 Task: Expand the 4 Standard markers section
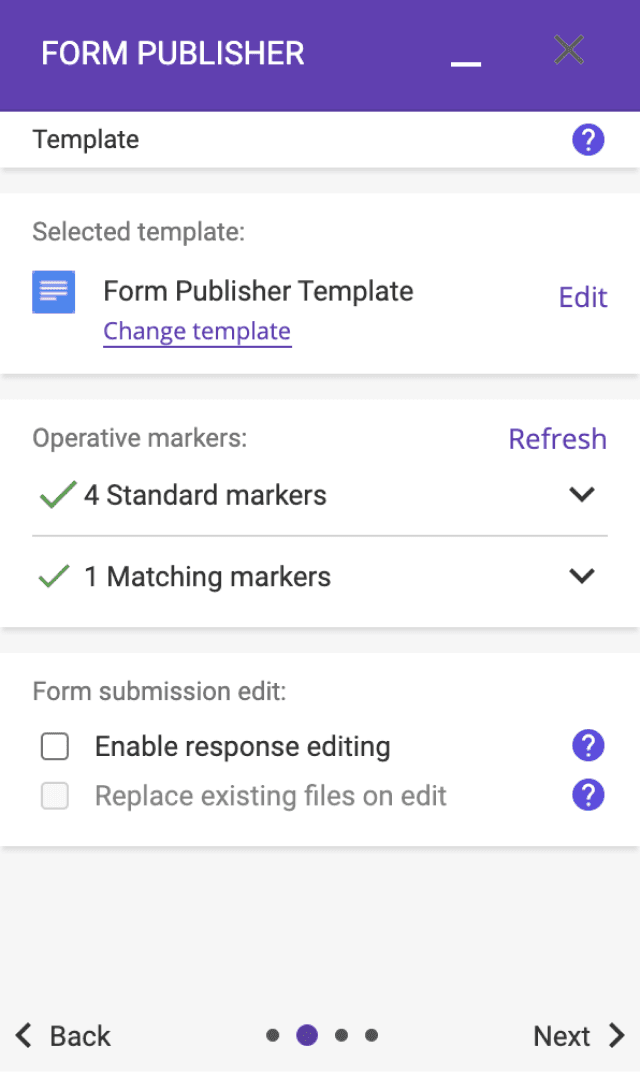[581, 494]
